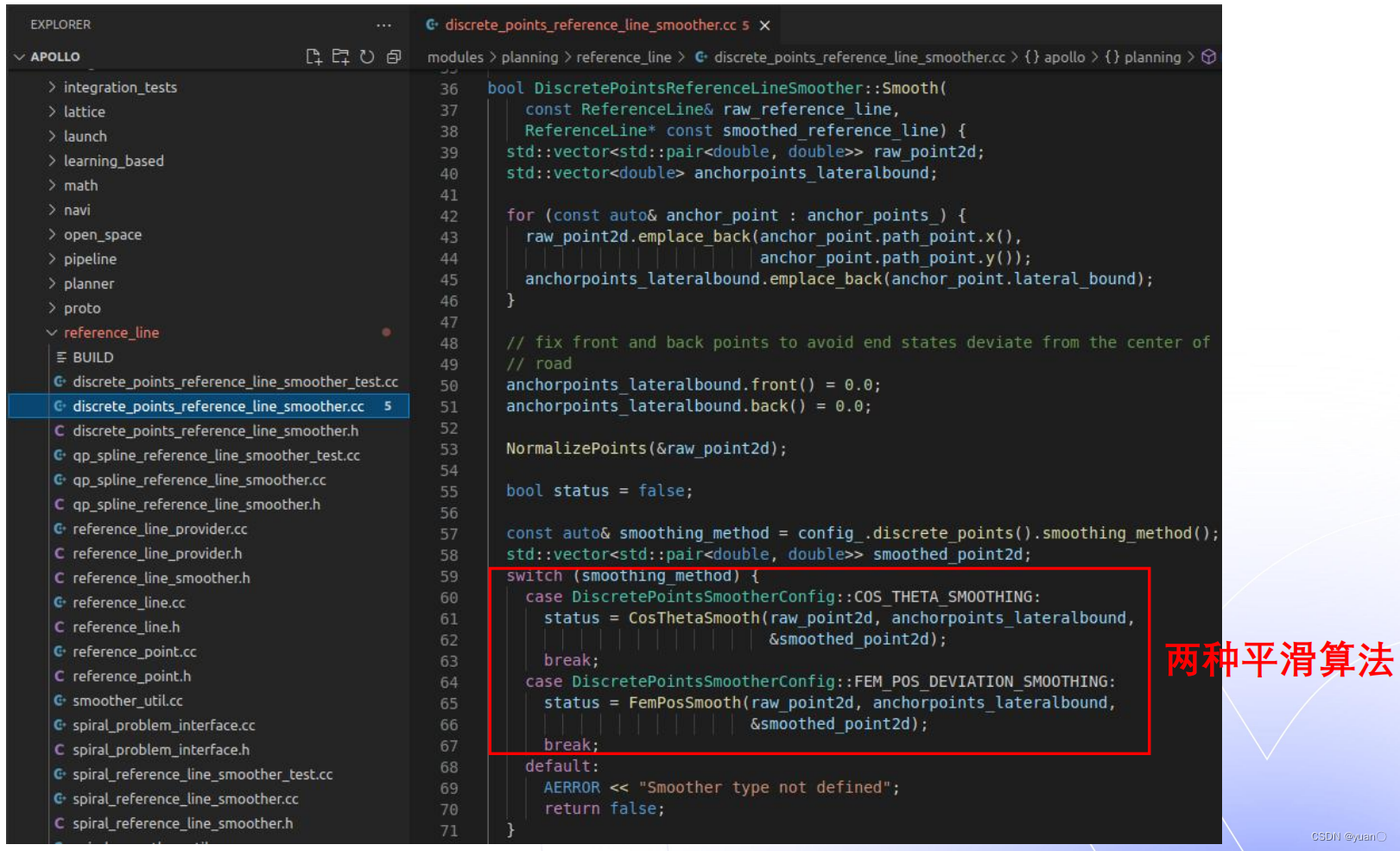
Task: Click FemPosSmooth function call on line 65
Action: [685, 703]
